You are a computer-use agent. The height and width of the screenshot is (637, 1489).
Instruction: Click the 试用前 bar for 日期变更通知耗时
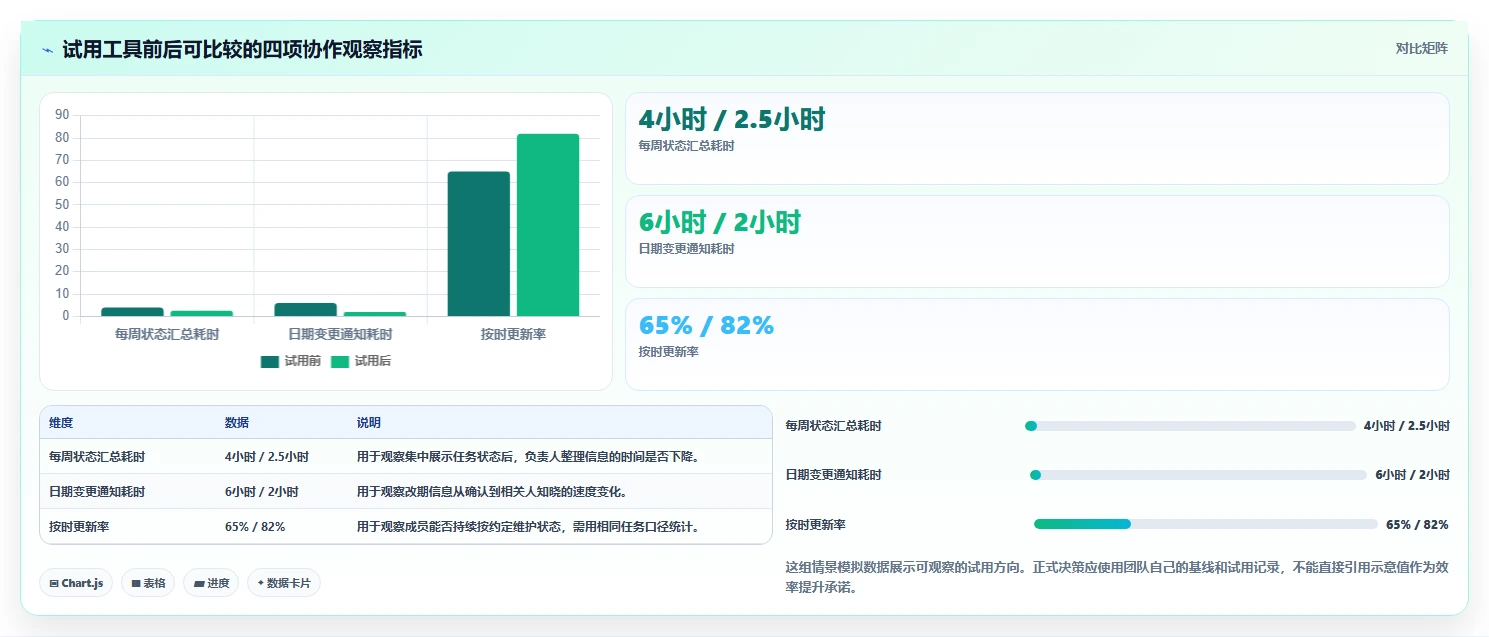[x=305, y=310]
